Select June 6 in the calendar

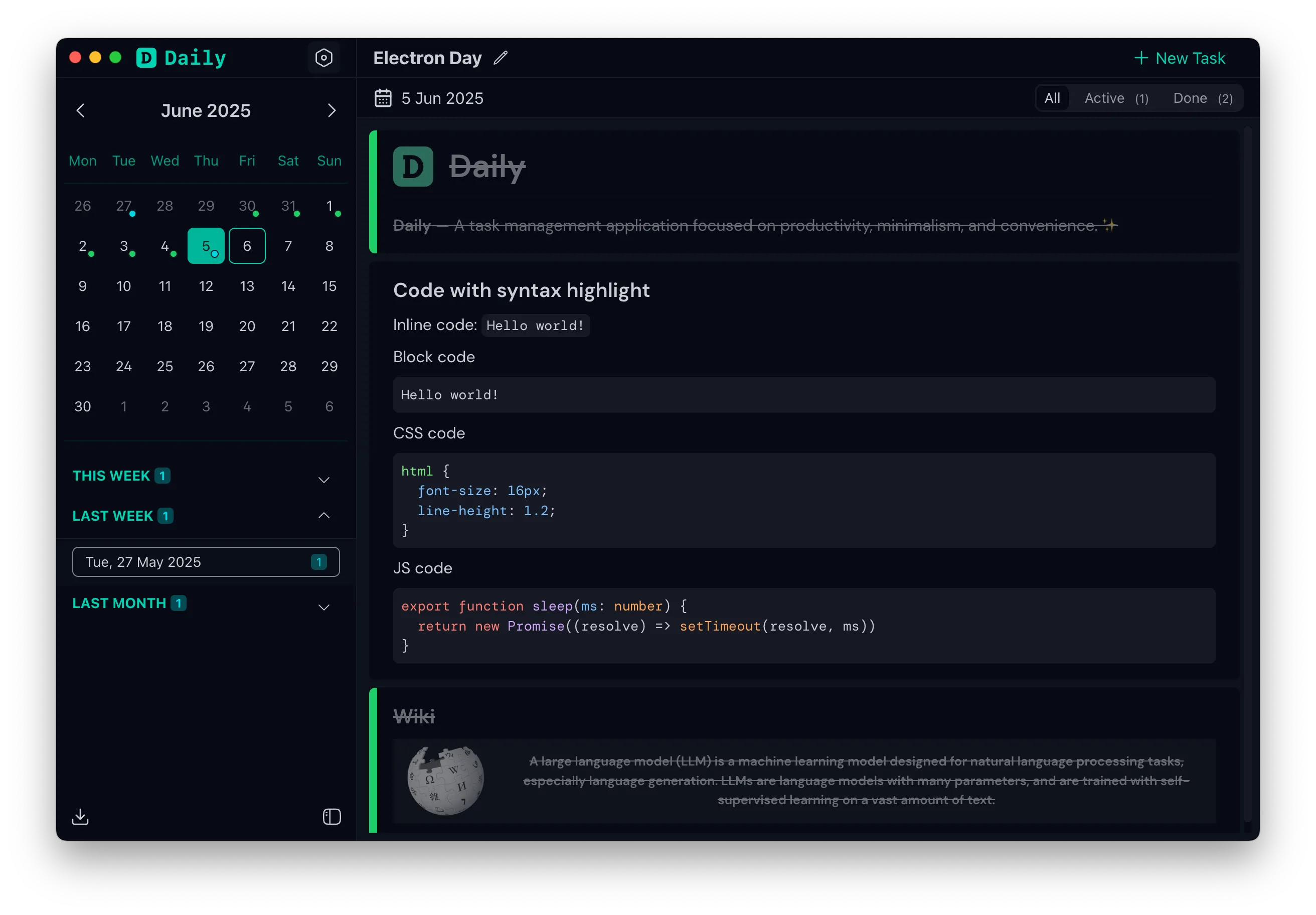pos(247,246)
